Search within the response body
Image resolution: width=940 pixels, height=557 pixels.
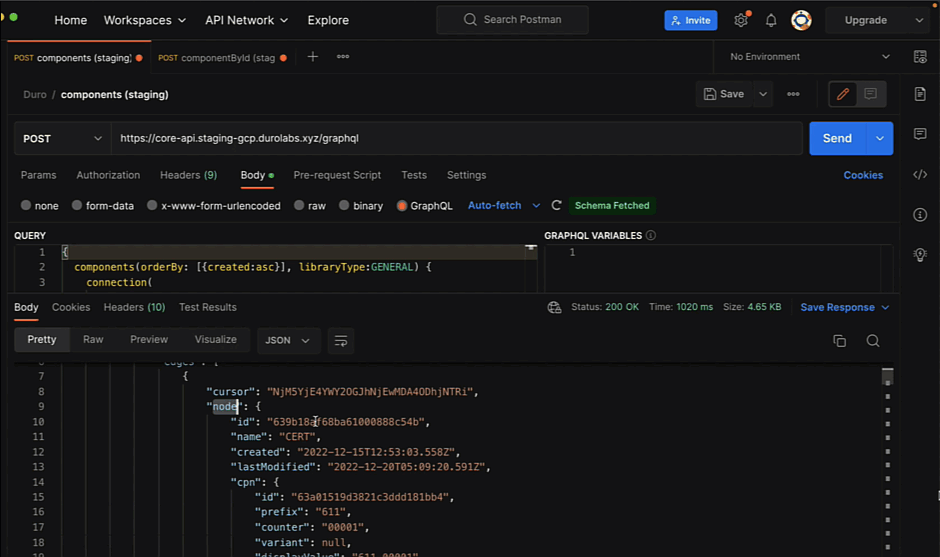pos(873,341)
